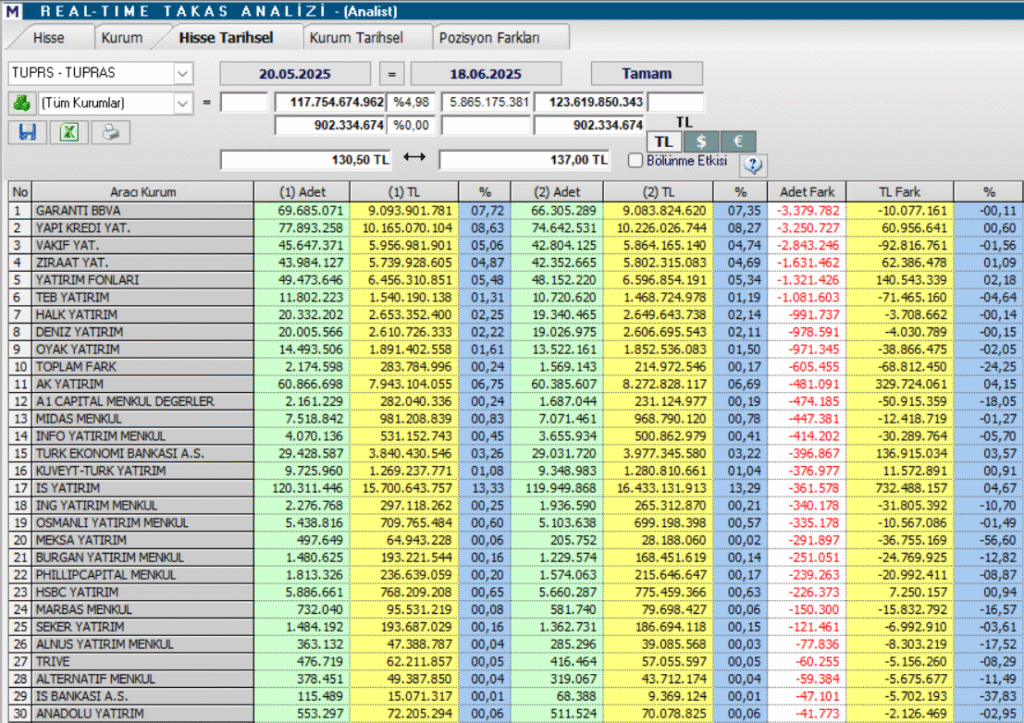Enable the Bölünme Etkisi checkbox

[x=635, y=160]
